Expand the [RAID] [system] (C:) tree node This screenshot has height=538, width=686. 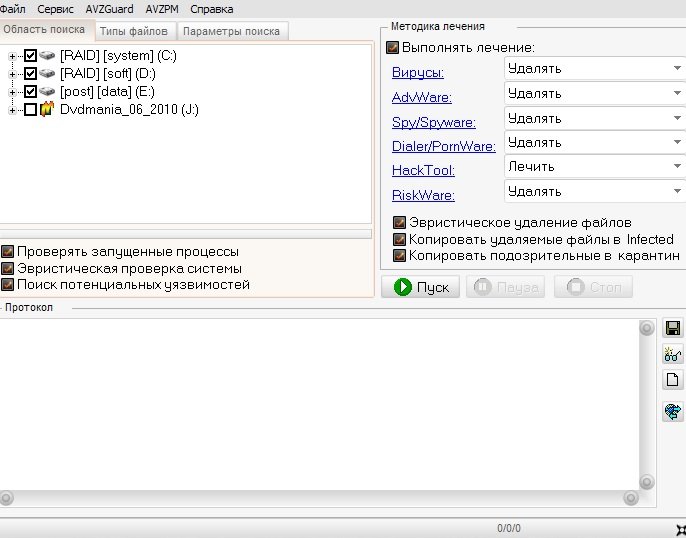click(x=12, y=56)
